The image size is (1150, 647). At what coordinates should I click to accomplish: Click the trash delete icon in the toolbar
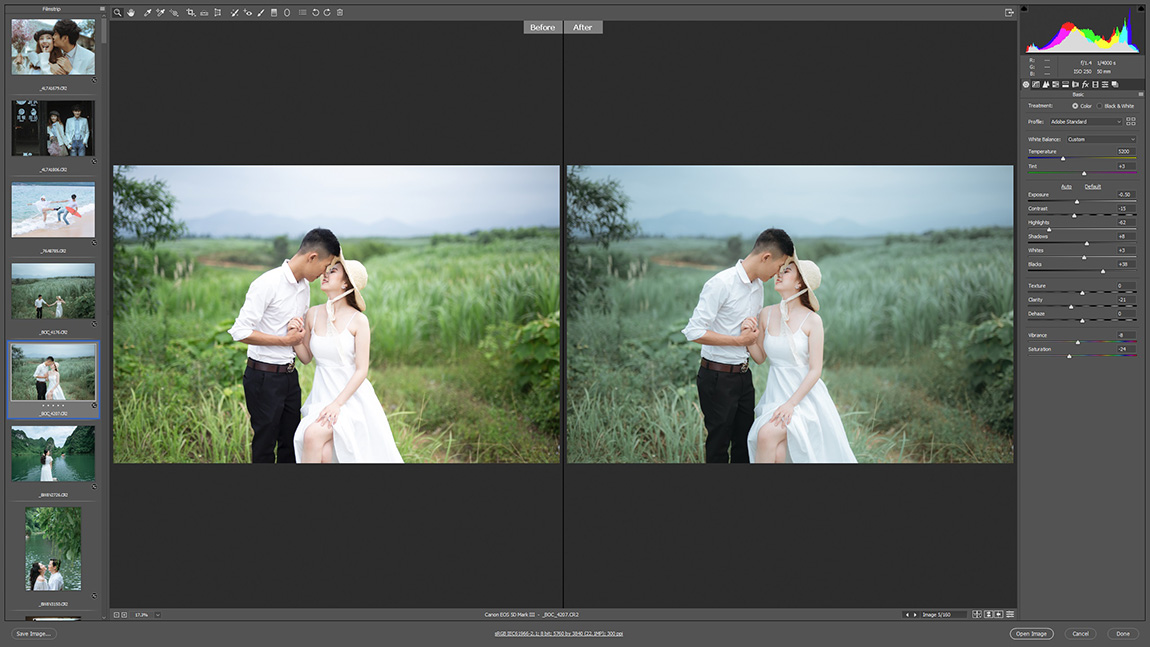pyautogui.click(x=340, y=13)
